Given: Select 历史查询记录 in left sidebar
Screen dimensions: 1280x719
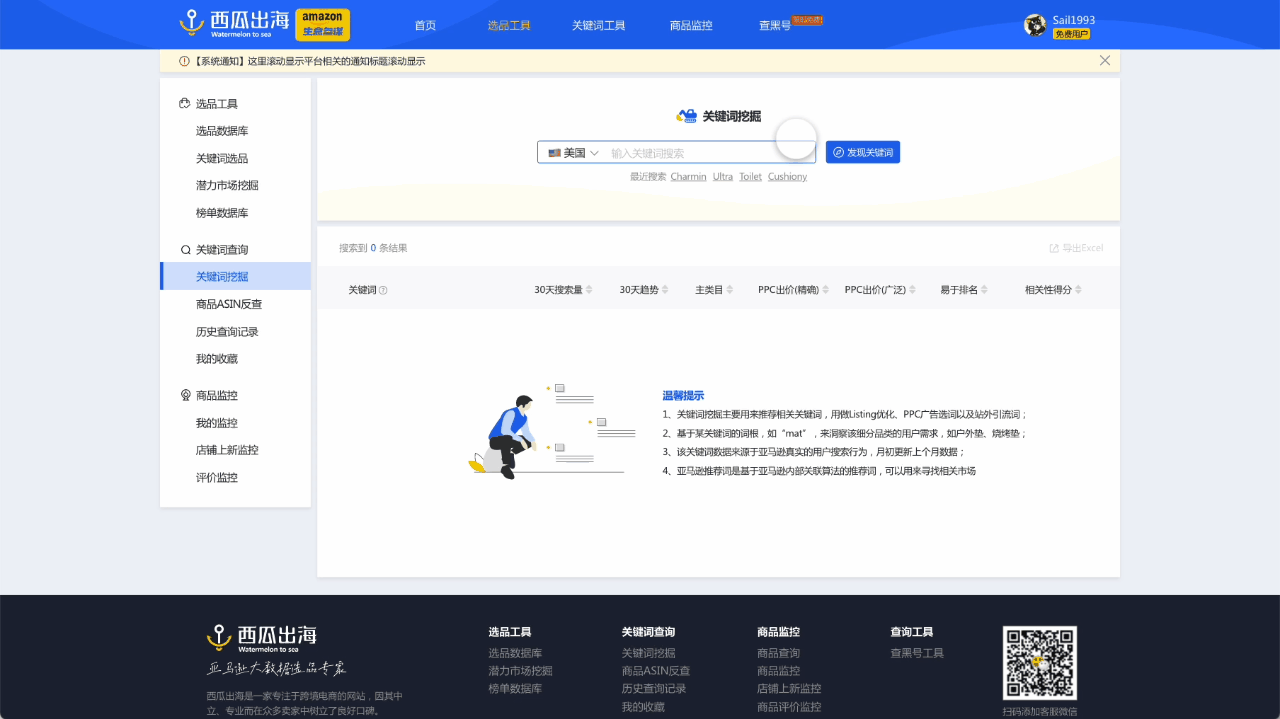Looking at the screenshot, I should click(227, 332).
